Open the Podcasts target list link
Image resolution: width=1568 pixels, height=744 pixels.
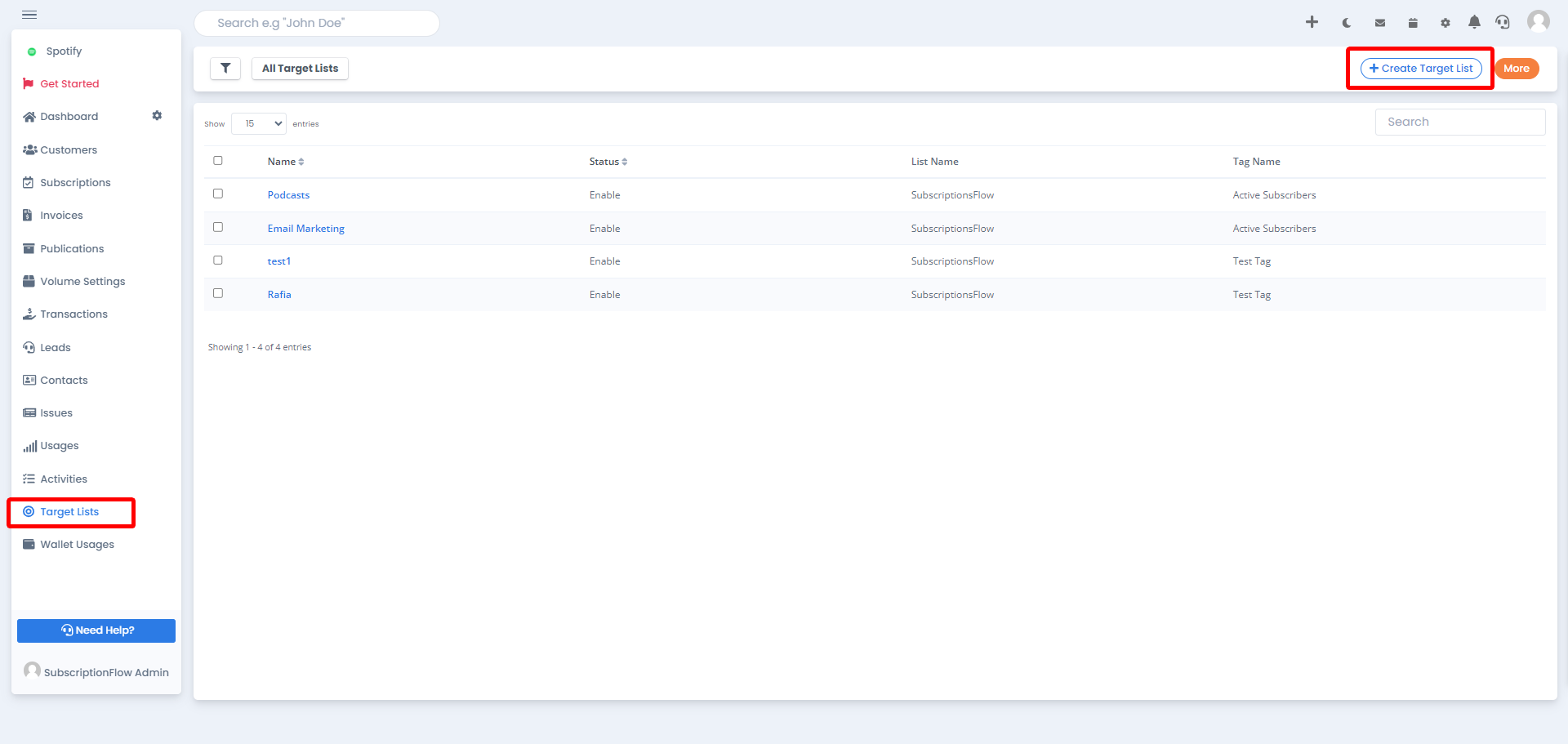[288, 195]
